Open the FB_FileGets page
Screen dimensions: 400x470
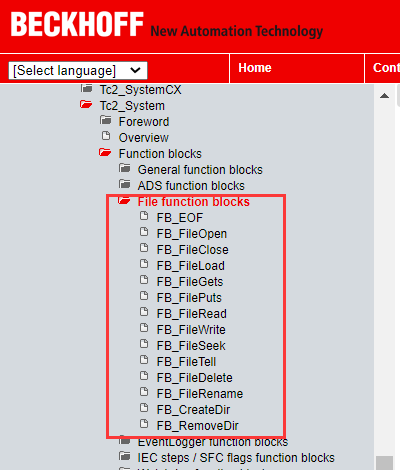click(x=190, y=282)
